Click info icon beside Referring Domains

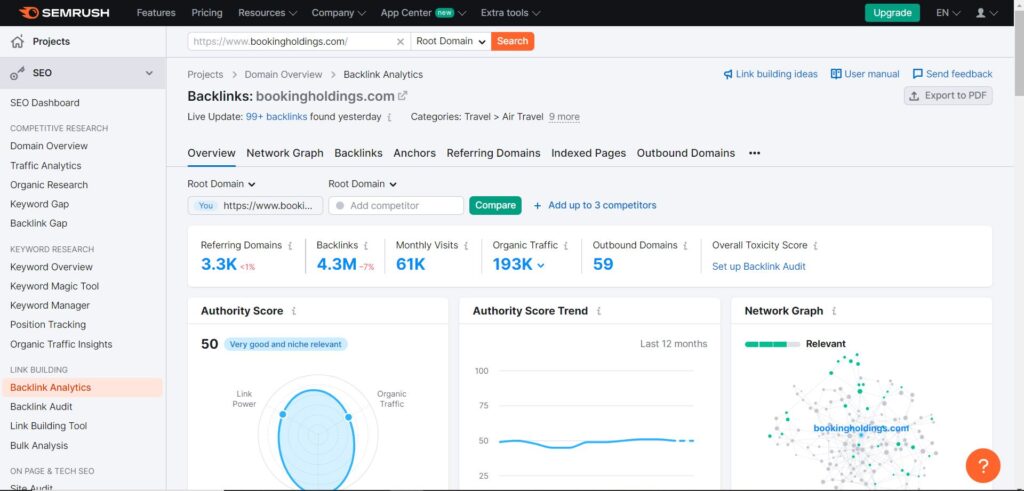pyautogui.click(x=290, y=246)
